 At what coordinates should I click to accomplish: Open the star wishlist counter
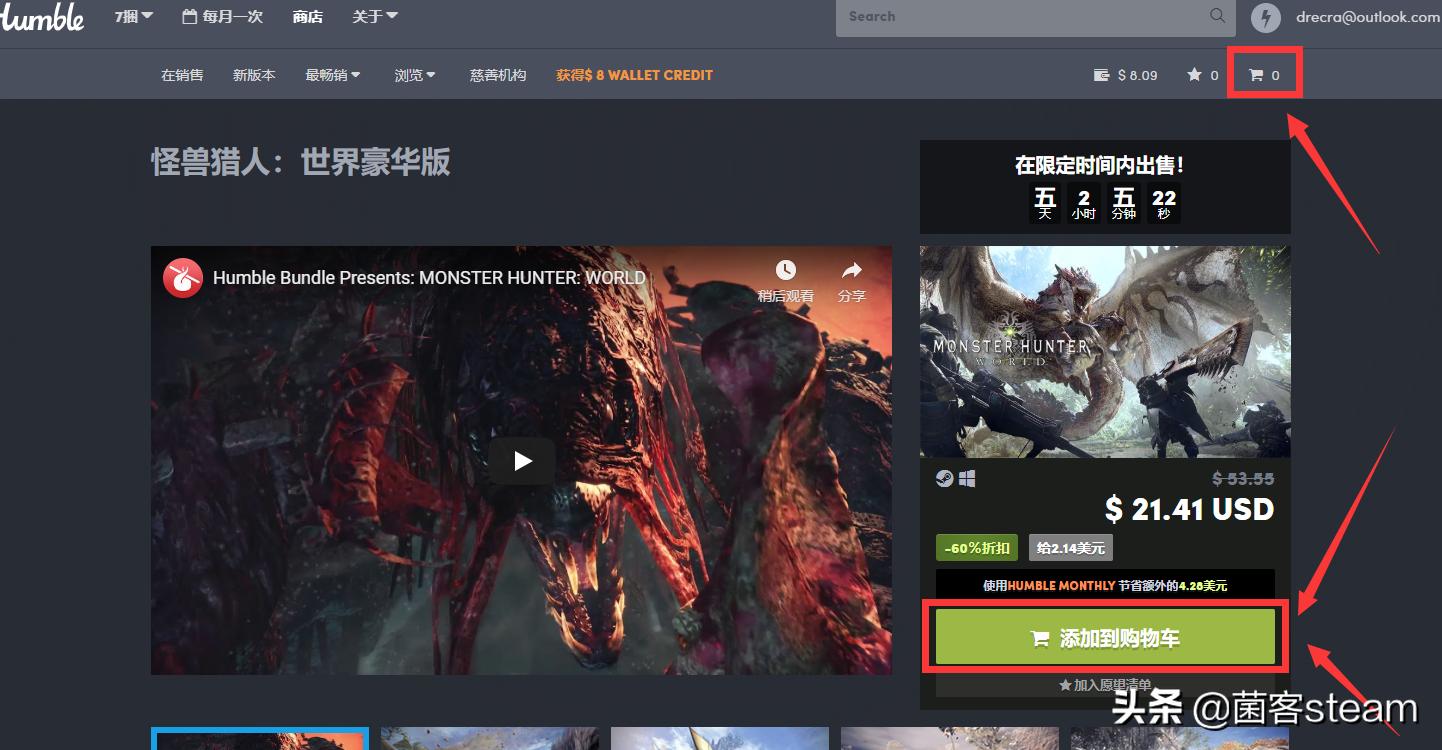point(1203,75)
